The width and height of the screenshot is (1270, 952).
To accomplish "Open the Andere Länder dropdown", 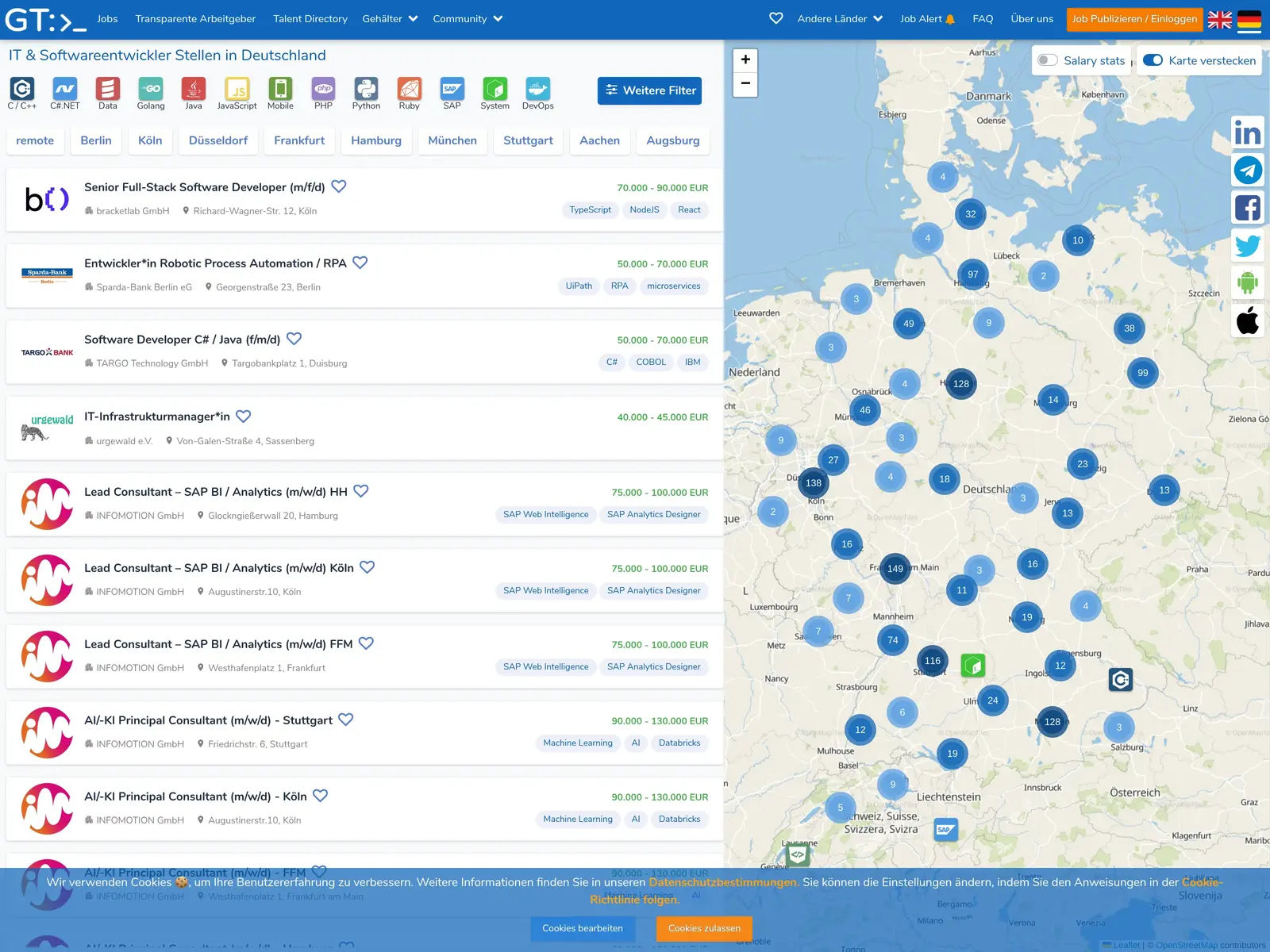I will (x=840, y=19).
